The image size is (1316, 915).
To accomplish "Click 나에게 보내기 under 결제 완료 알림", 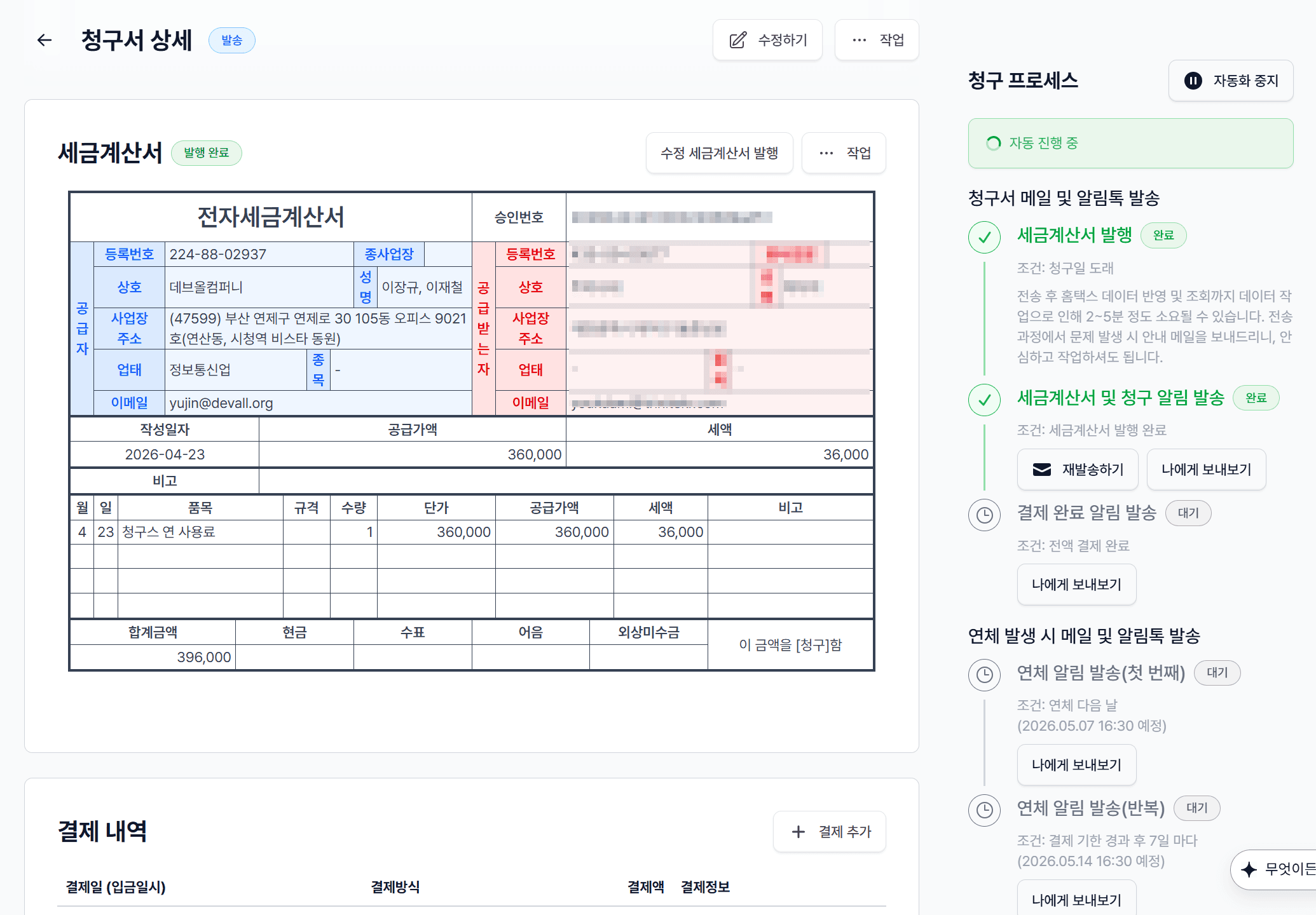I will click(1076, 585).
